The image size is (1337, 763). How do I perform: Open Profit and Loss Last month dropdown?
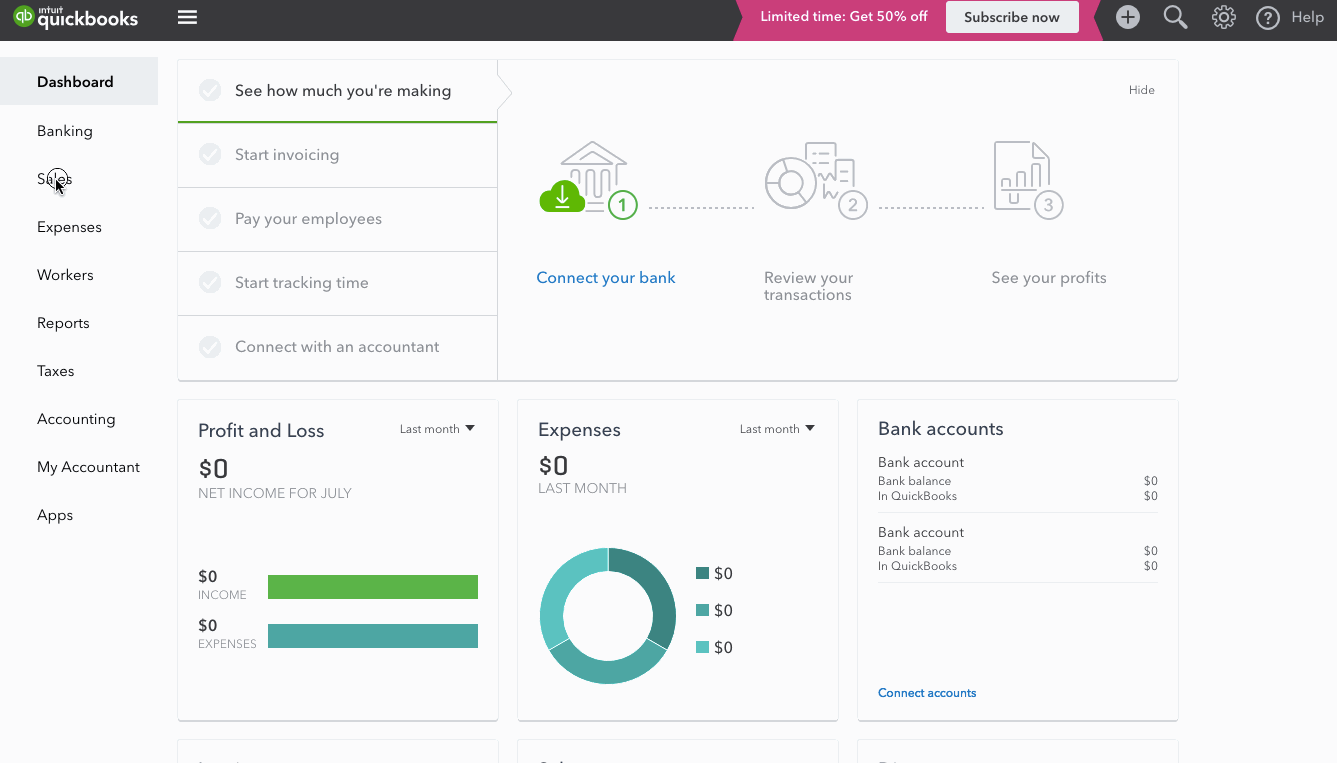pyautogui.click(x=437, y=429)
